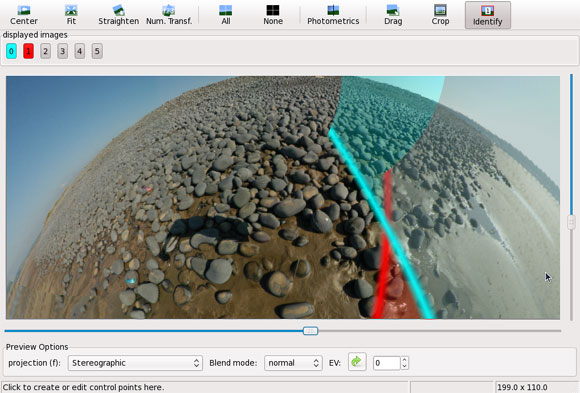The image size is (580, 393).
Task: Toggle display of image 0
Action: pos(11,51)
